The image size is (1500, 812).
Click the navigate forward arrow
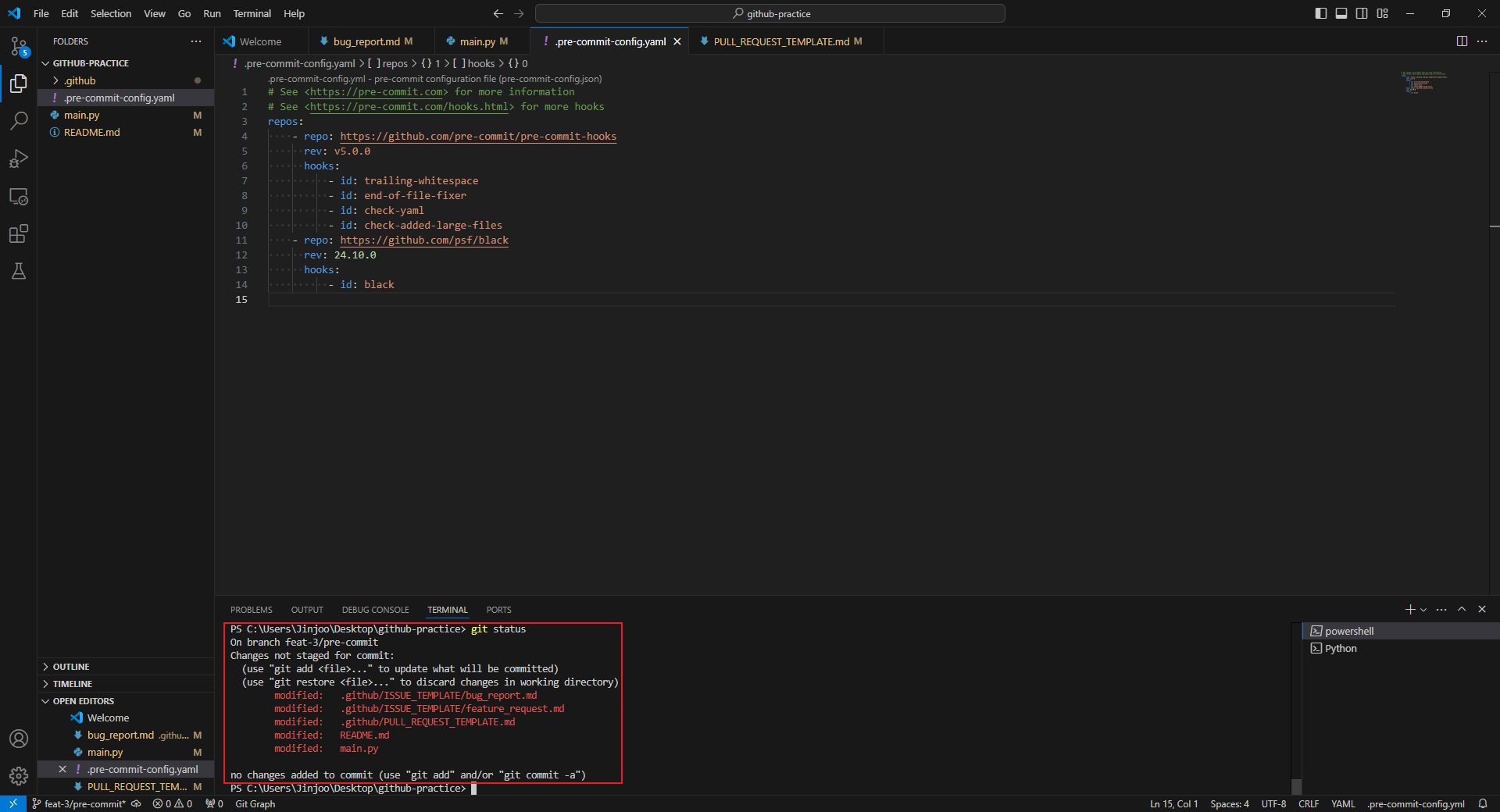(x=519, y=13)
